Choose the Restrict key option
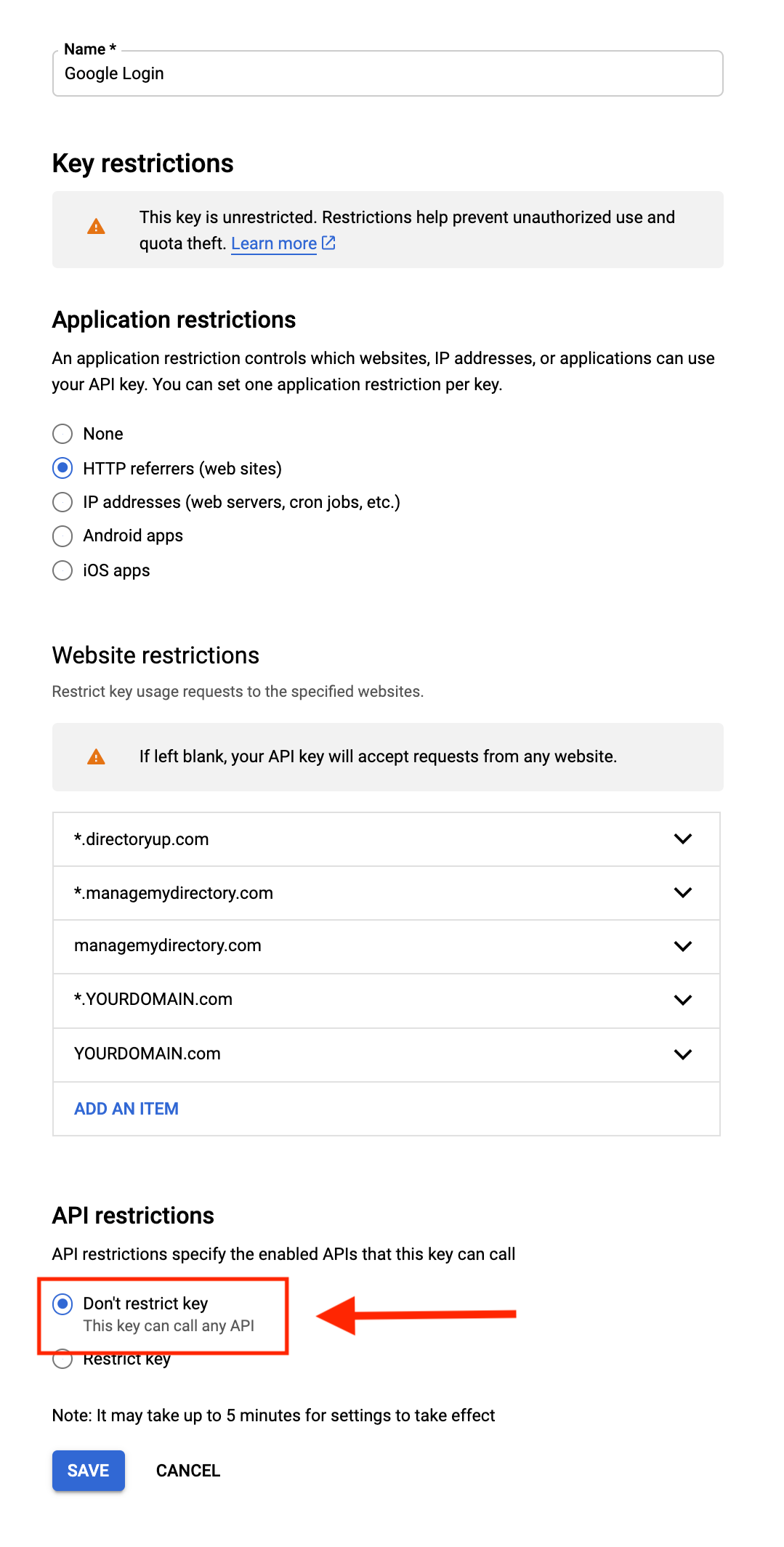This screenshot has width=784, height=1547. click(x=62, y=1359)
